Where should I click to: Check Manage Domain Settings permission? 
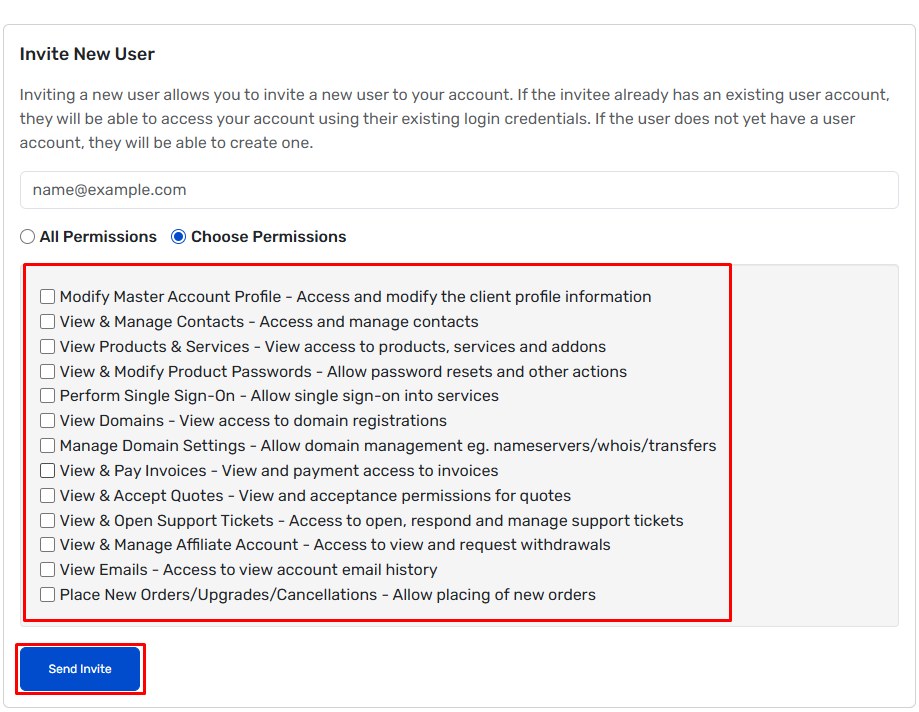pyautogui.click(x=47, y=445)
